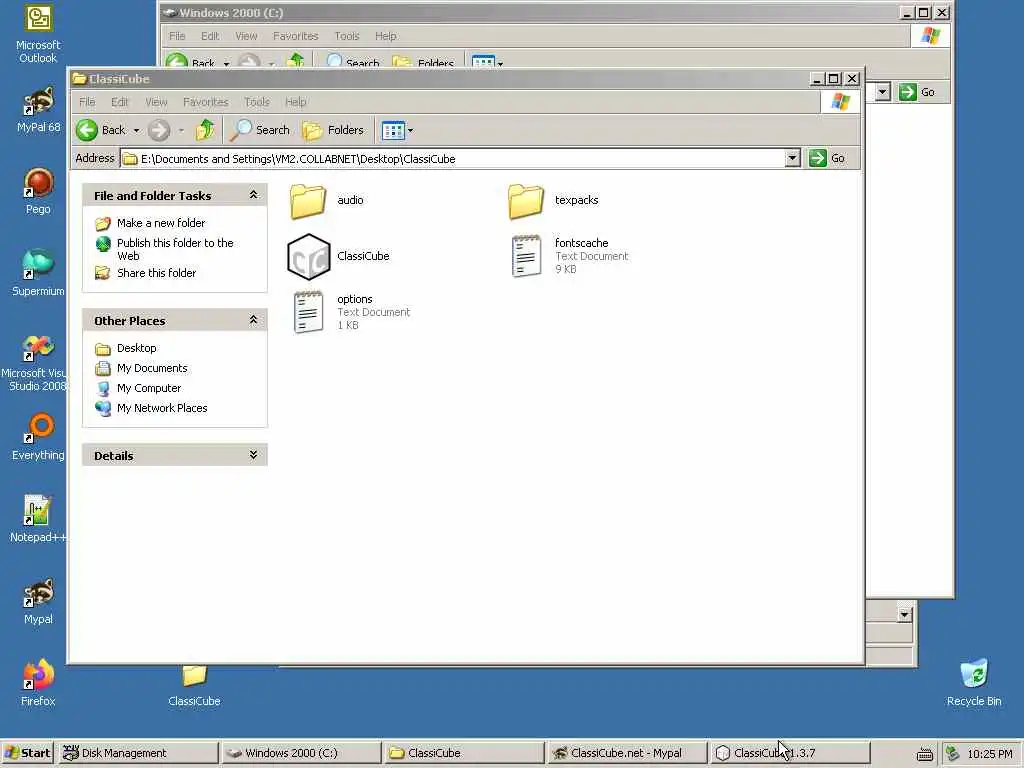Click Share this folder link
The width and height of the screenshot is (1024, 768).
156,273
